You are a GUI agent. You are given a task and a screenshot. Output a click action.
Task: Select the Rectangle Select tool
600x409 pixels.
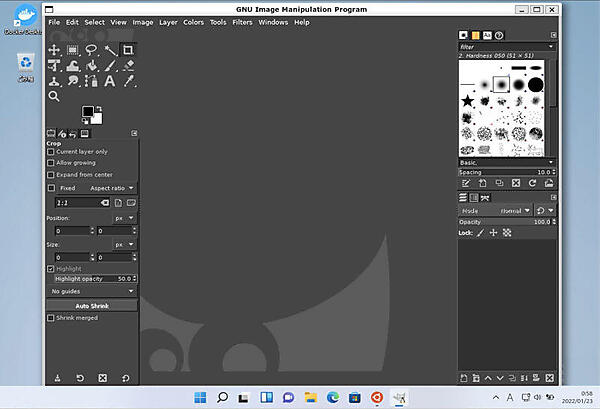(72, 50)
